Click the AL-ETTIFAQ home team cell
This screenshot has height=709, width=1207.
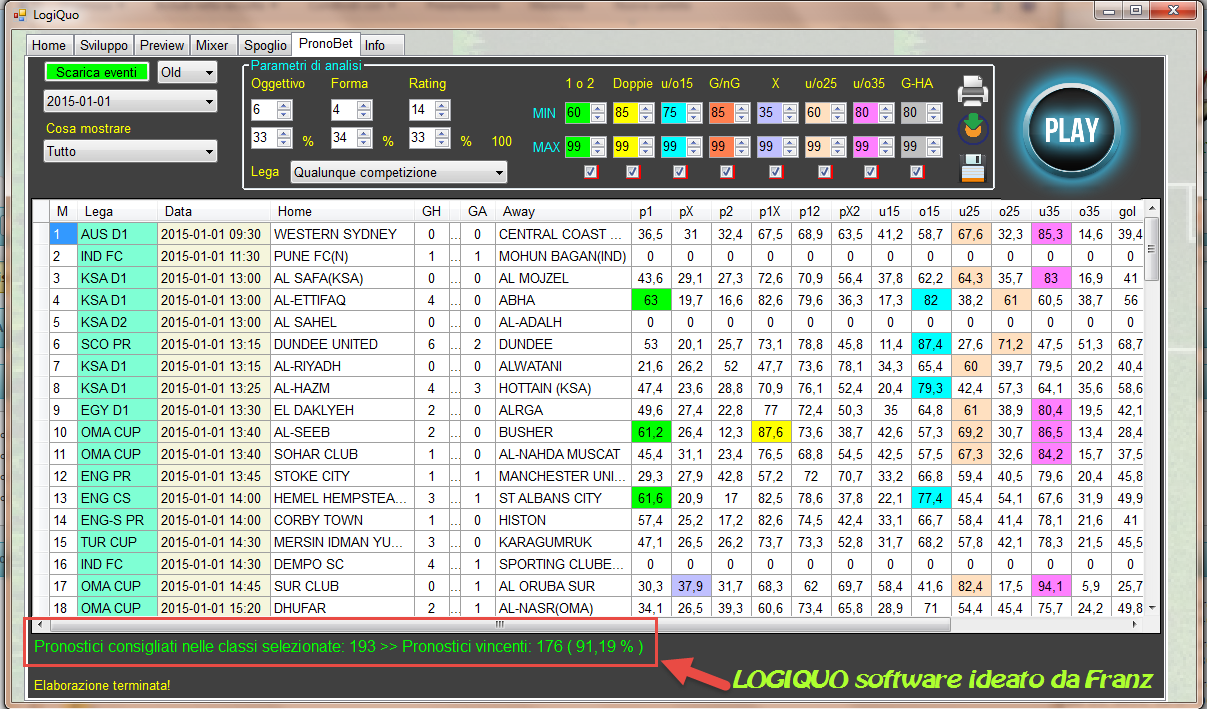coord(343,300)
